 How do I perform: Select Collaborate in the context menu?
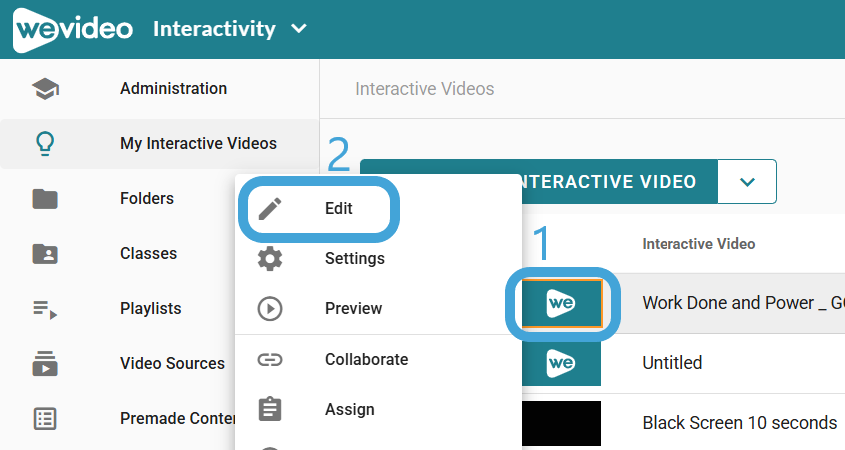coord(366,360)
